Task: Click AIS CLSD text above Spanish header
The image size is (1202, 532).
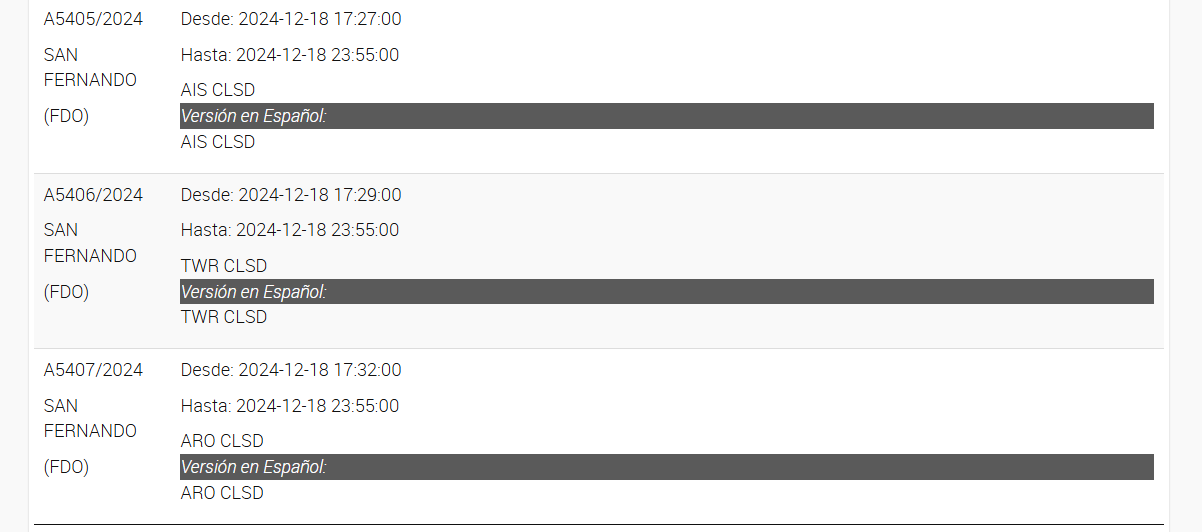Action: pyautogui.click(x=218, y=90)
